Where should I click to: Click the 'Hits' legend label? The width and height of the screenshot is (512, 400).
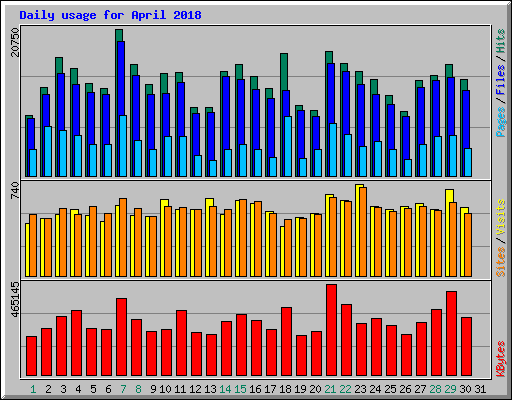click(501, 41)
